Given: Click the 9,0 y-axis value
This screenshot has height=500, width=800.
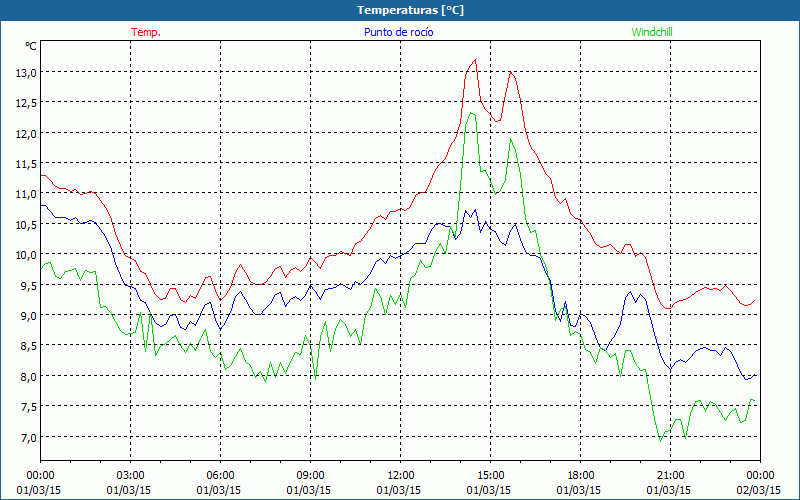Looking at the screenshot, I should [29, 315].
